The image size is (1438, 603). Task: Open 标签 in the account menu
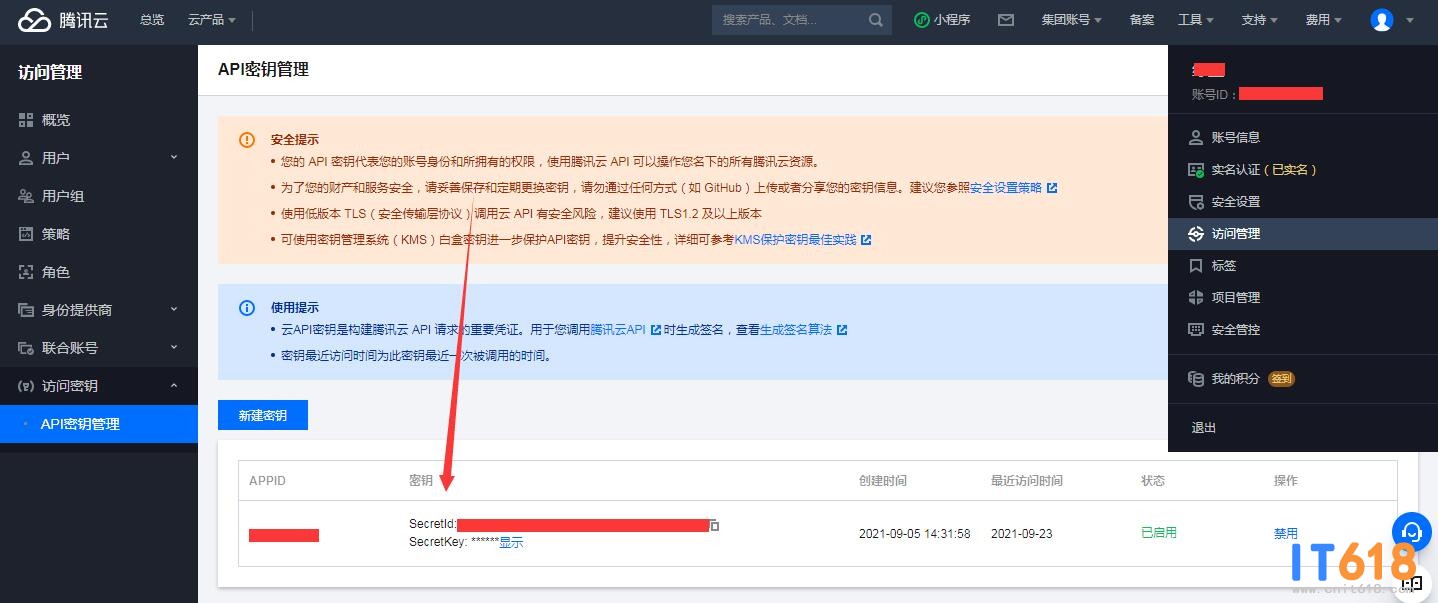point(1303,266)
